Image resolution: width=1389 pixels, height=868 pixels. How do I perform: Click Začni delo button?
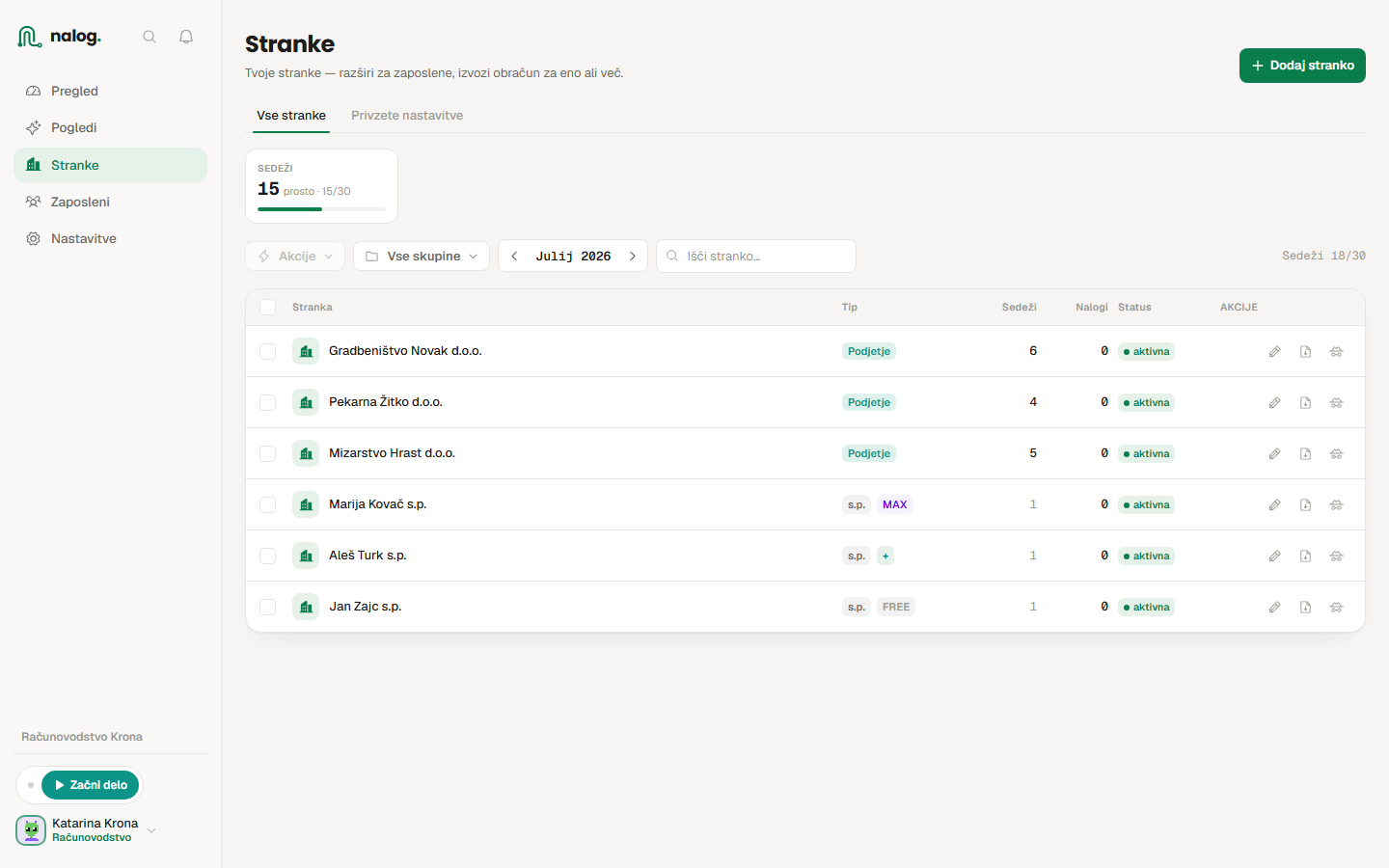pos(90,785)
